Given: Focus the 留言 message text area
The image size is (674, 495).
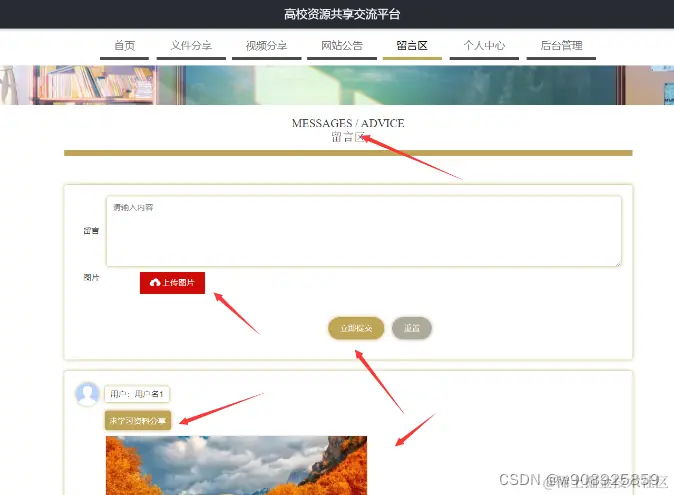Looking at the screenshot, I should coord(364,231).
